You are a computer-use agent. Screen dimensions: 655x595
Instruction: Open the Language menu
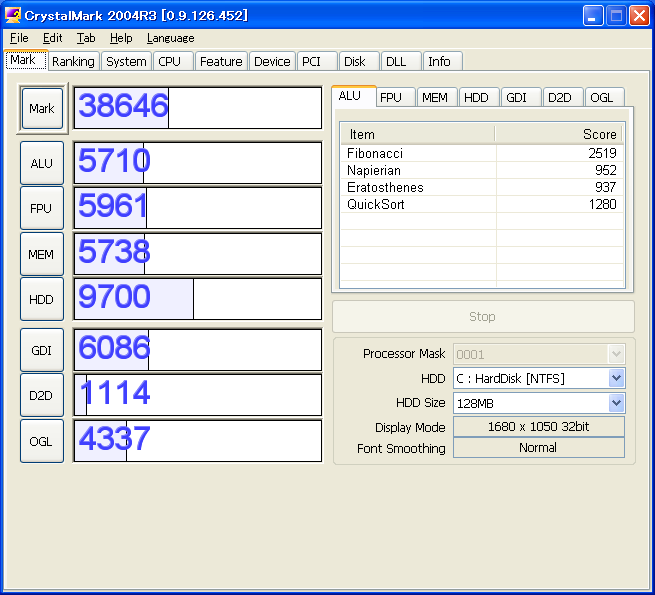tap(170, 38)
